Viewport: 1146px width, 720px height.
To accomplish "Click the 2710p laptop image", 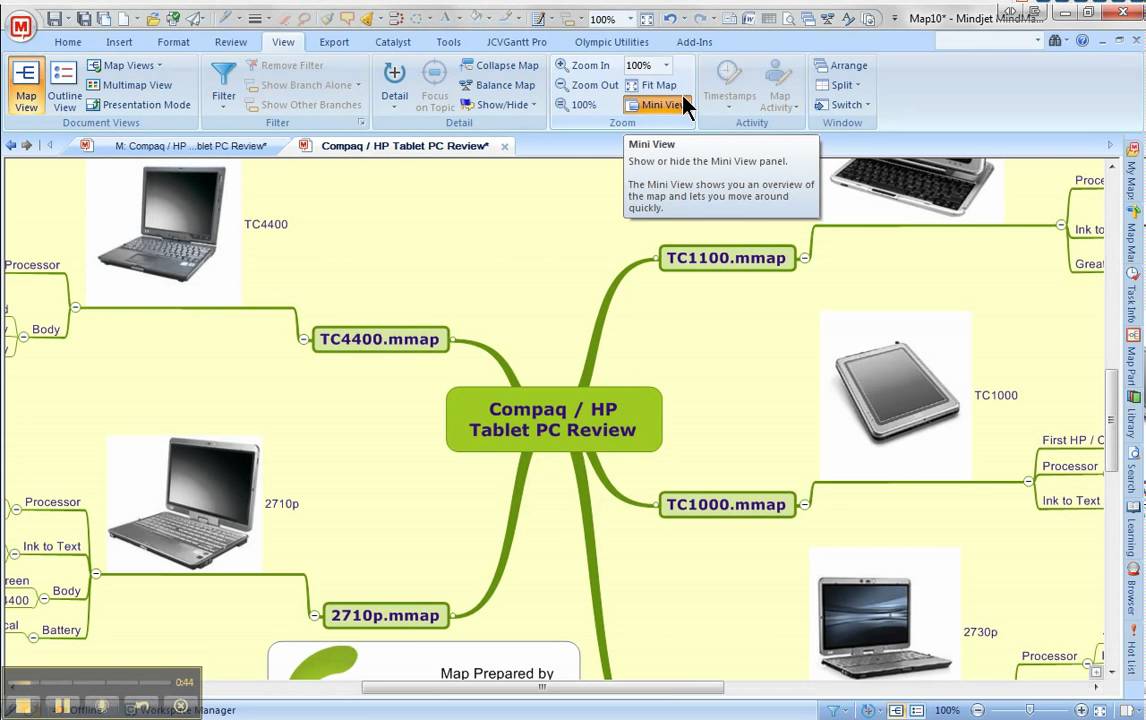I will (x=184, y=503).
